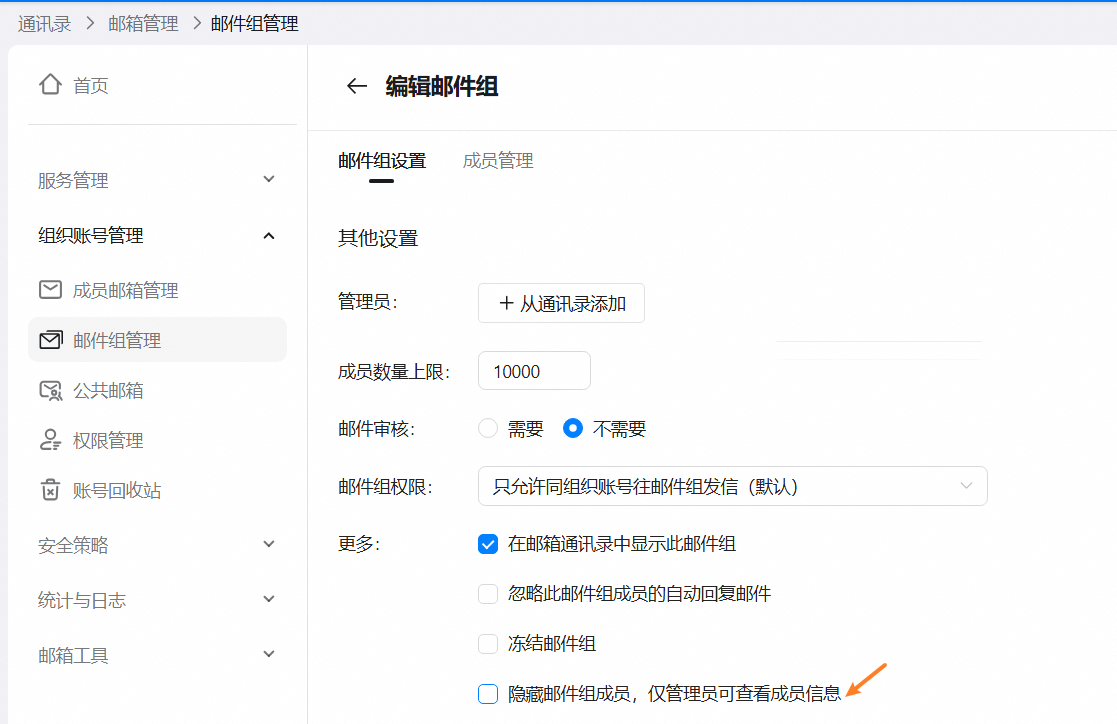Click the plus icon on 从通讯录添加
Image resolution: width=1117 pixels, height=724 pixels.
(505, 303)
